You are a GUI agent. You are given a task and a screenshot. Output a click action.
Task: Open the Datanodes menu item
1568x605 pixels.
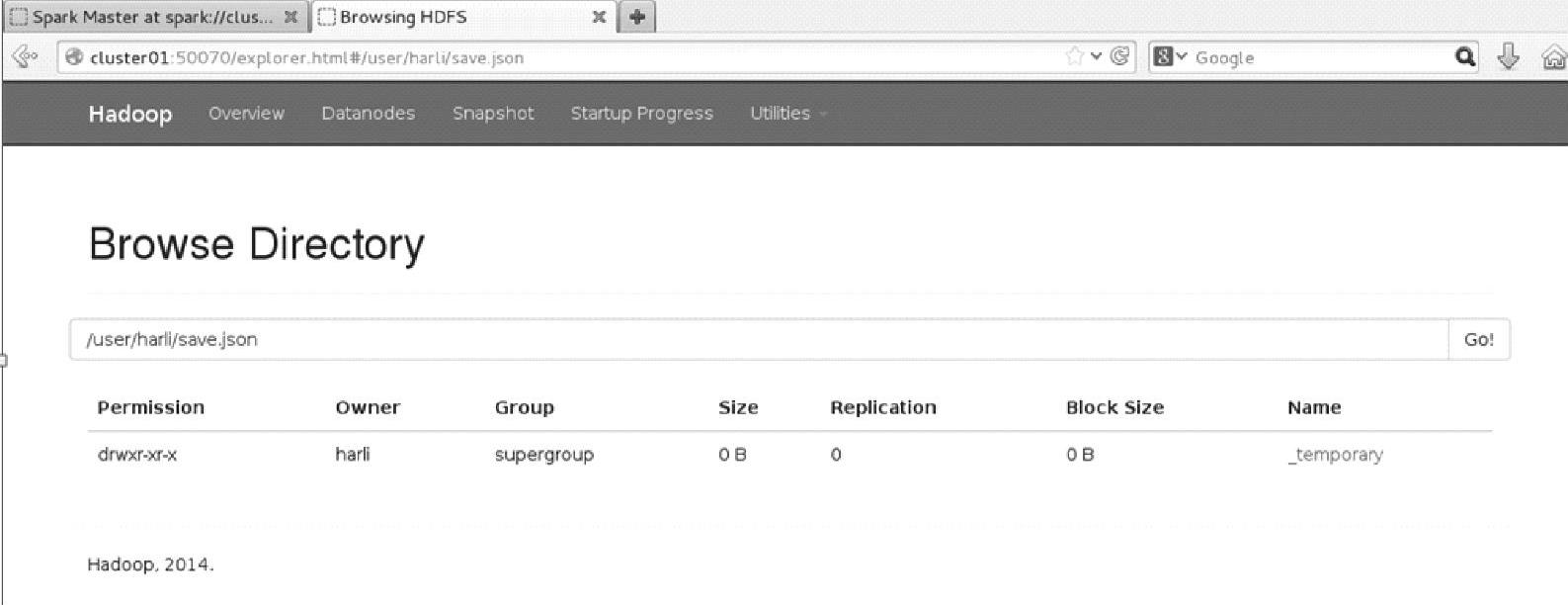coord(368,114)
